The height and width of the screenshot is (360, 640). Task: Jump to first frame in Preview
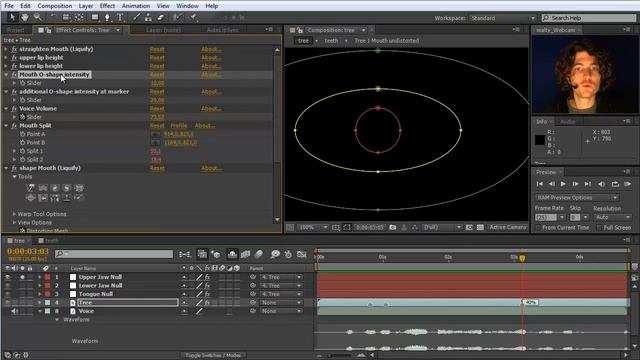coord(540,184)
